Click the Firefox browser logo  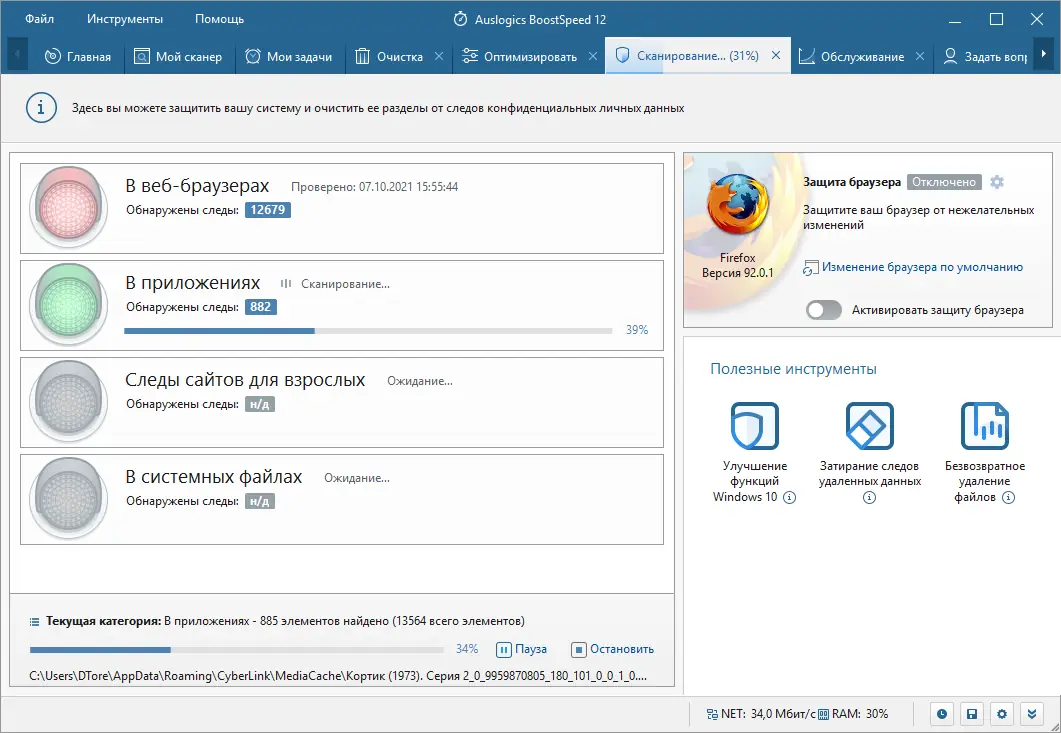738,204
